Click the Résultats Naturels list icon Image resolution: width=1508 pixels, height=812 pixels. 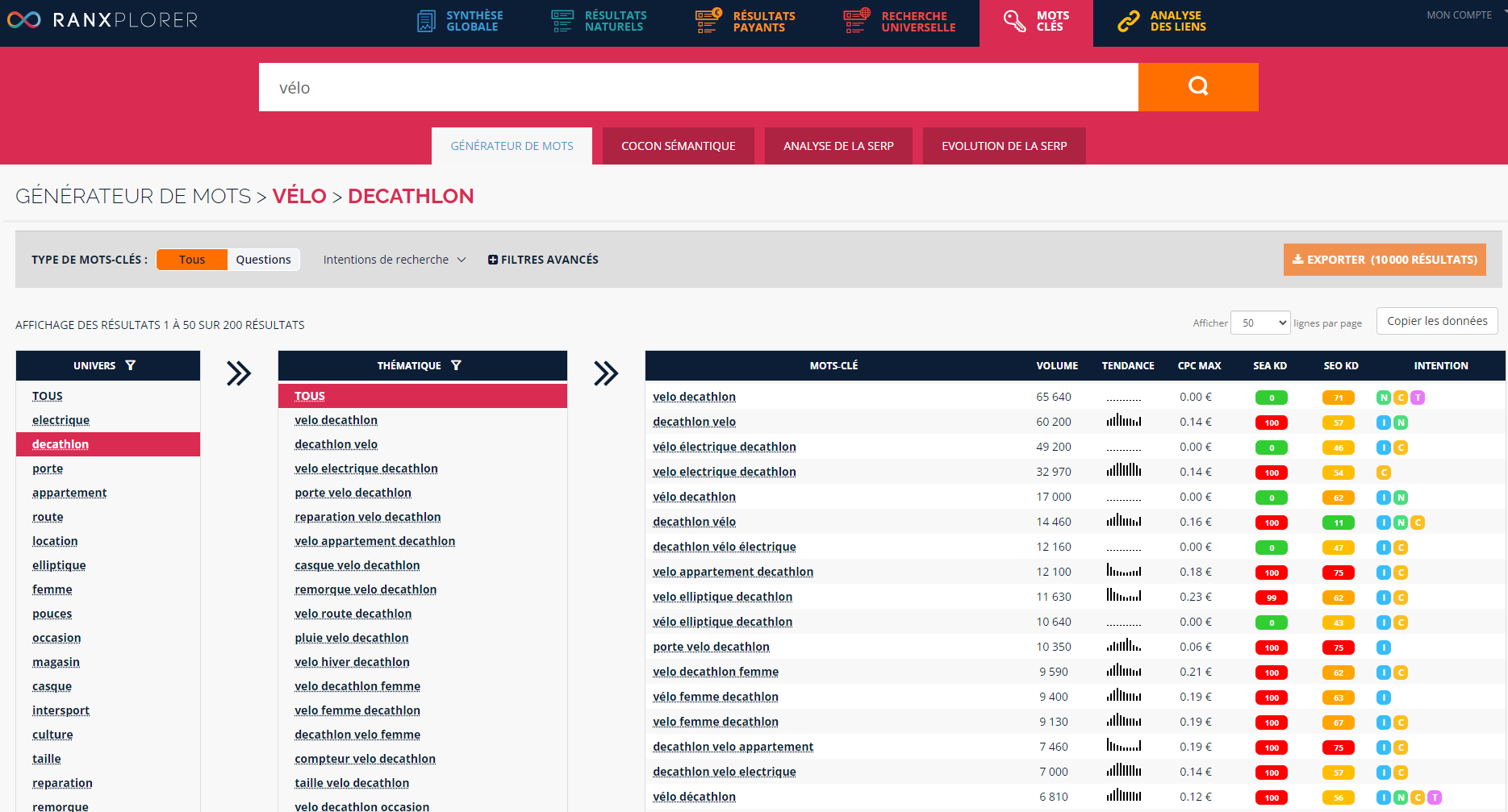[562, 21]
